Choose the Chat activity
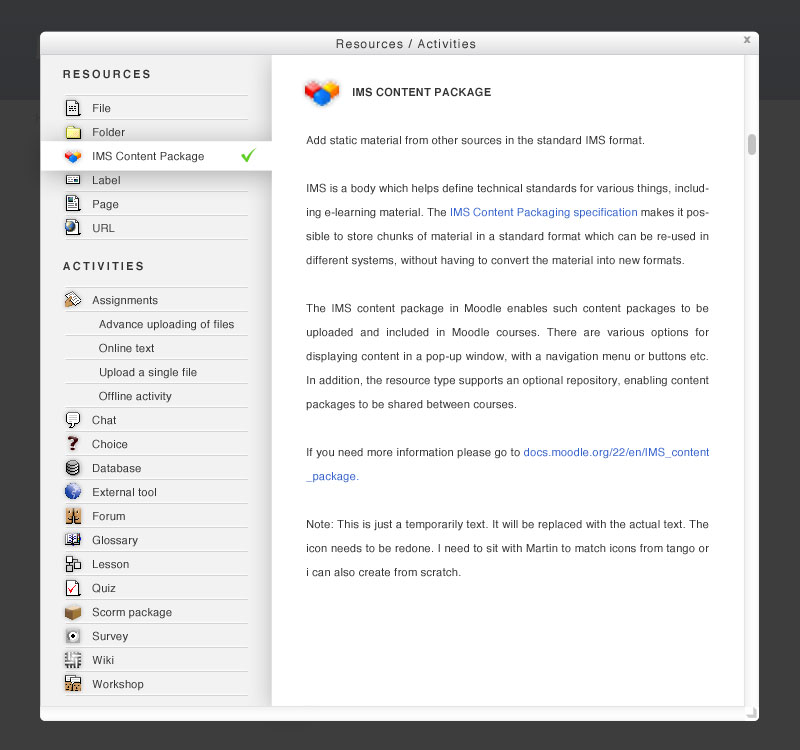The image size is (800, 750). pyautogui.click(x=156, y=420)
